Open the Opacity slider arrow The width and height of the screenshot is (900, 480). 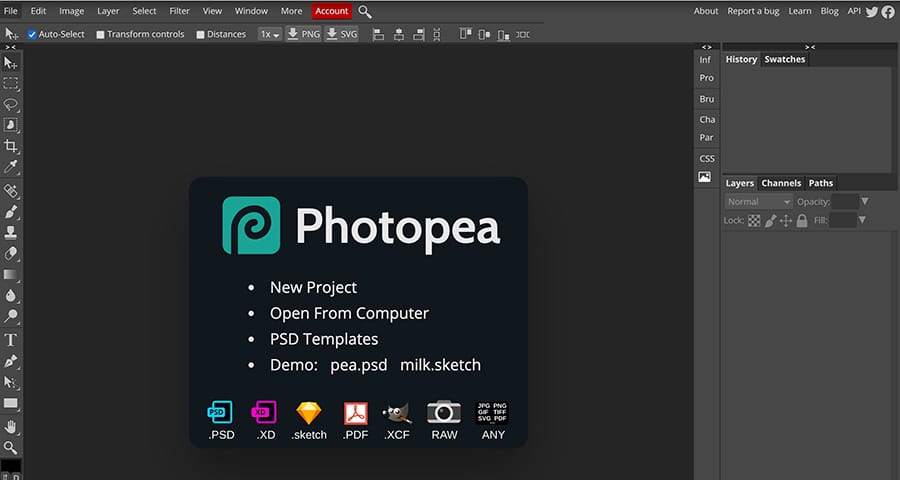tap(865, 202)
